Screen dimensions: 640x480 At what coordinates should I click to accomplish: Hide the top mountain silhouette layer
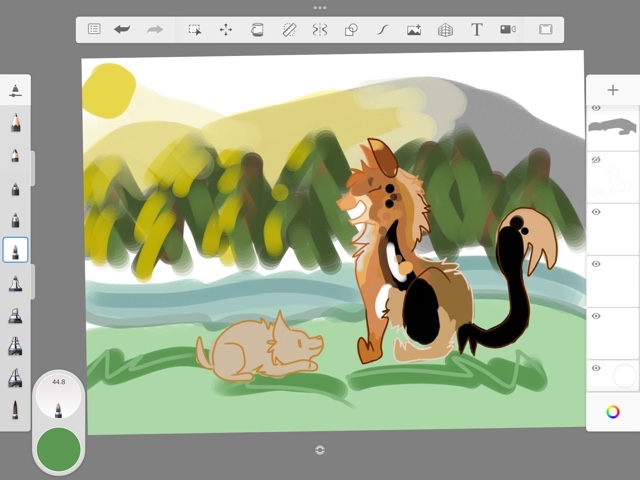[596, 108]
